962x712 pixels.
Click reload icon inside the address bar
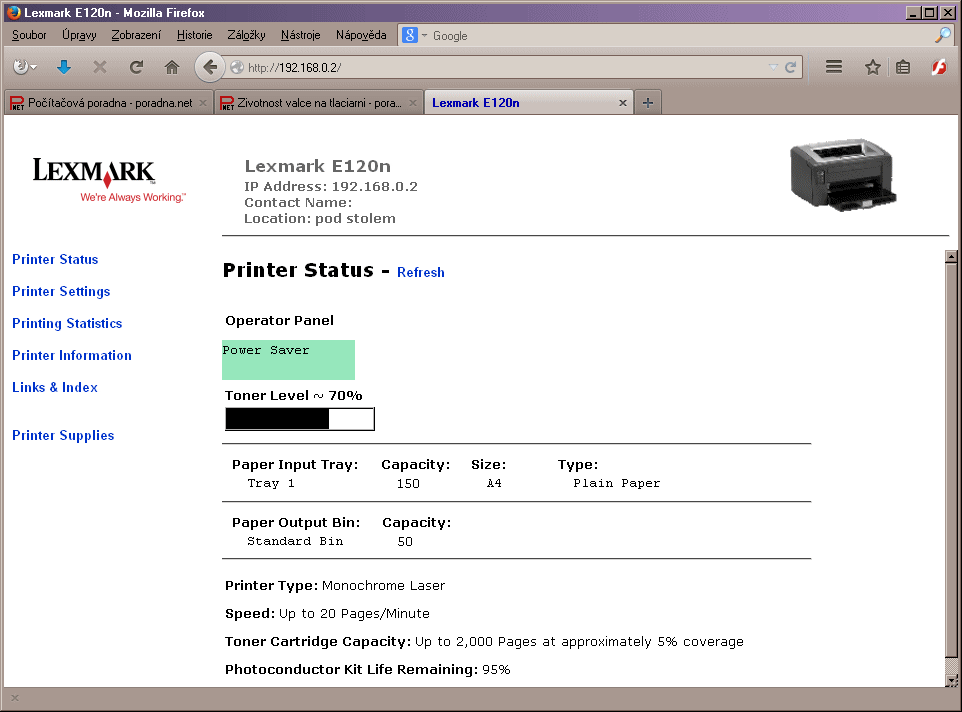point(790,67)
